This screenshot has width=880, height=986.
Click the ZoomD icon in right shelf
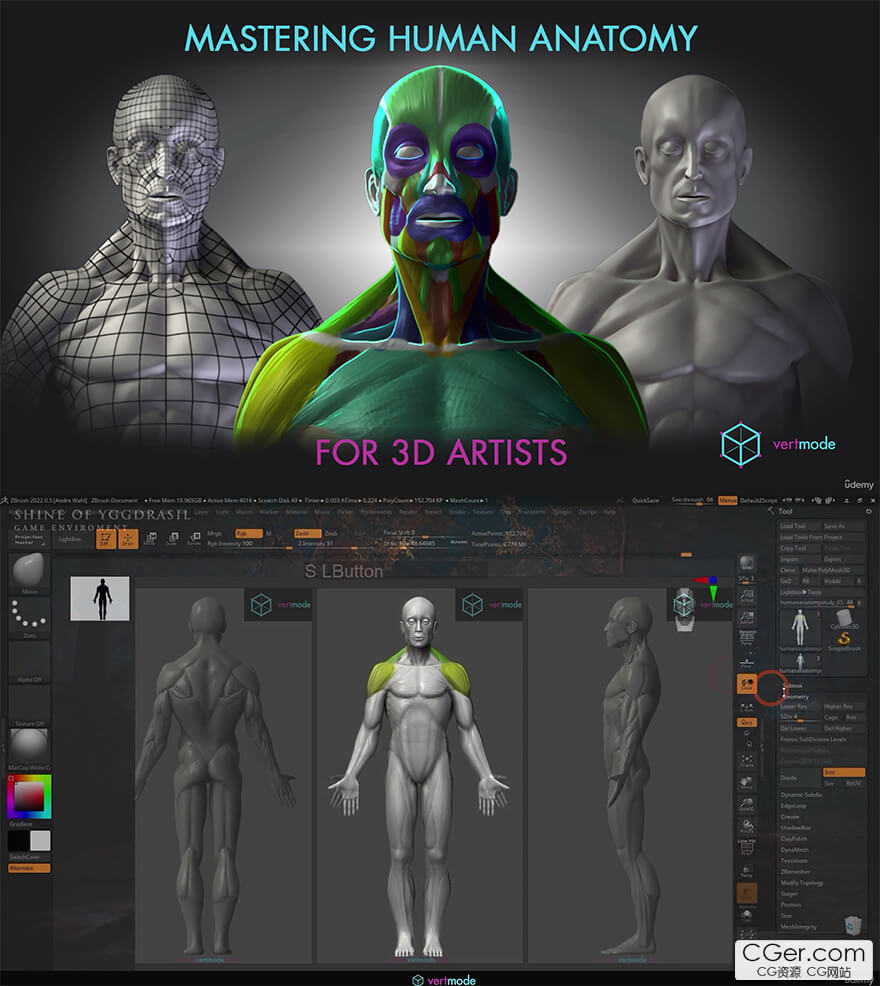(x=747, y=806)
